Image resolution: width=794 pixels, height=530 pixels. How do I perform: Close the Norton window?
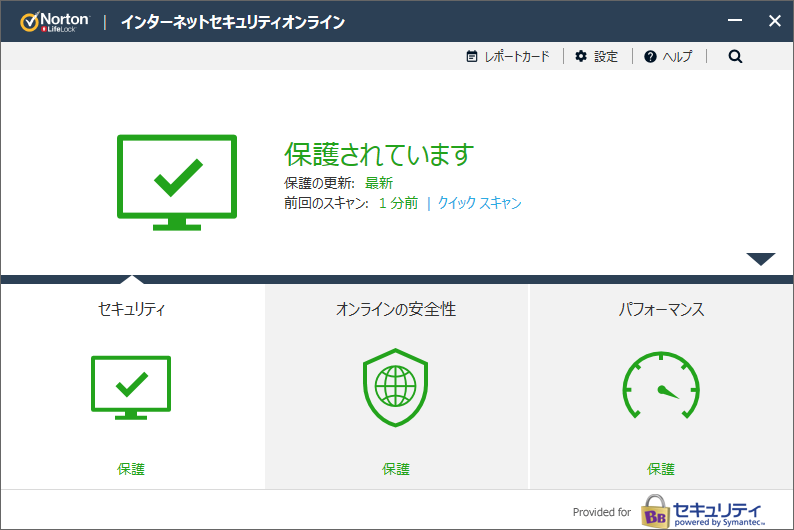pyautogui.click(x=775, y=21)
